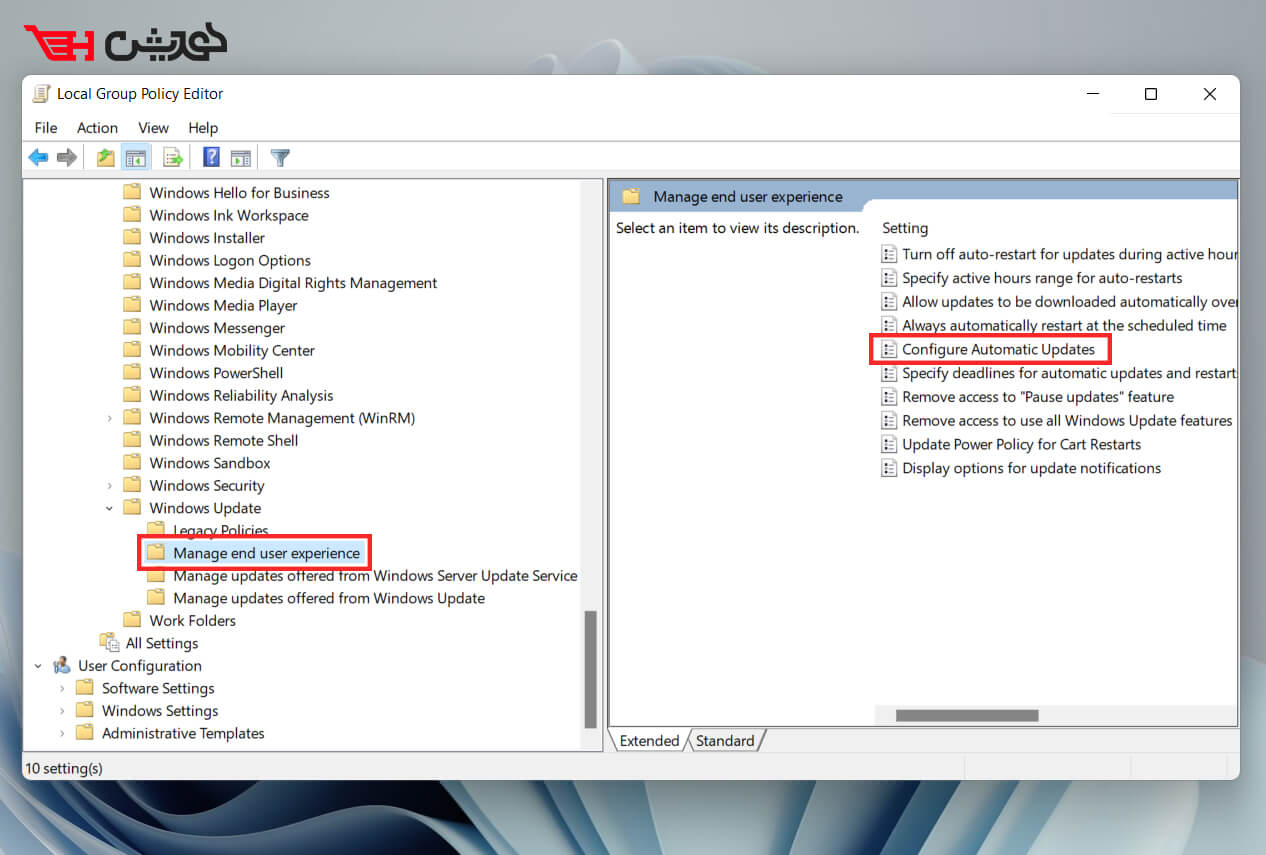
Task: Click the Back navigation arrow in the toolbar
Action: pyautogui.click(x=38, y=157)
